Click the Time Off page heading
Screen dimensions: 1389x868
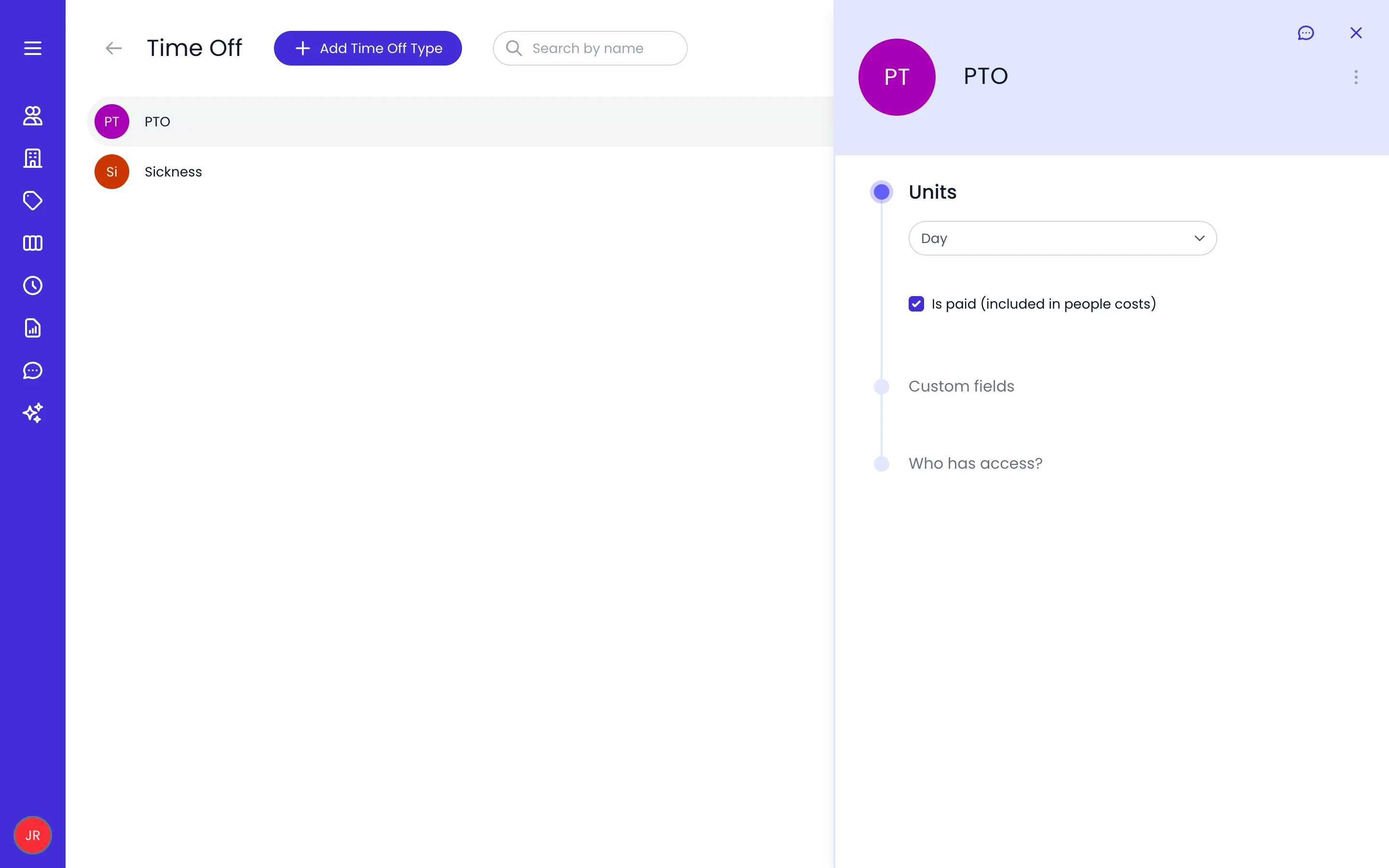(194, 48)
